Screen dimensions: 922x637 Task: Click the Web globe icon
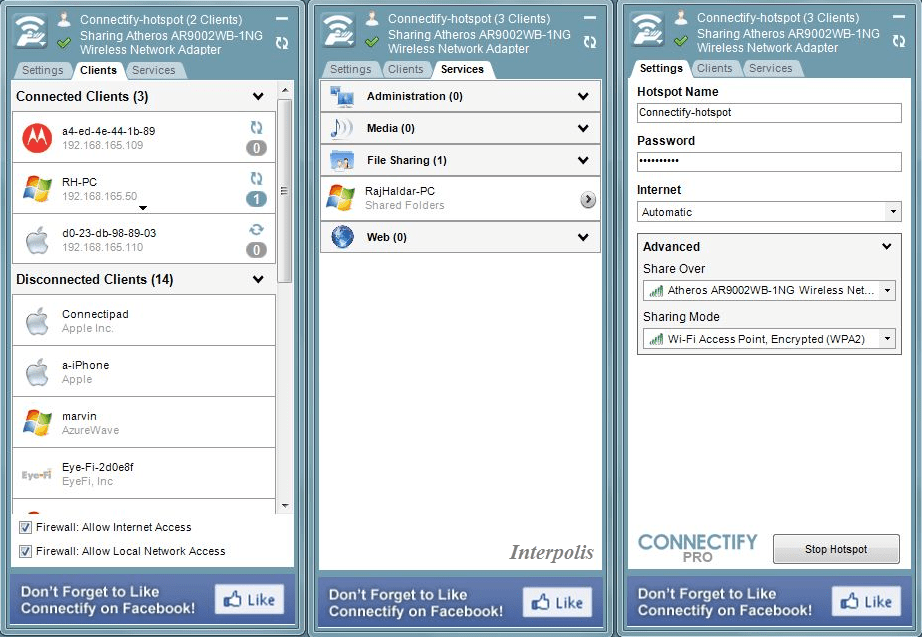pyautogui.click(x=342, y=237)
